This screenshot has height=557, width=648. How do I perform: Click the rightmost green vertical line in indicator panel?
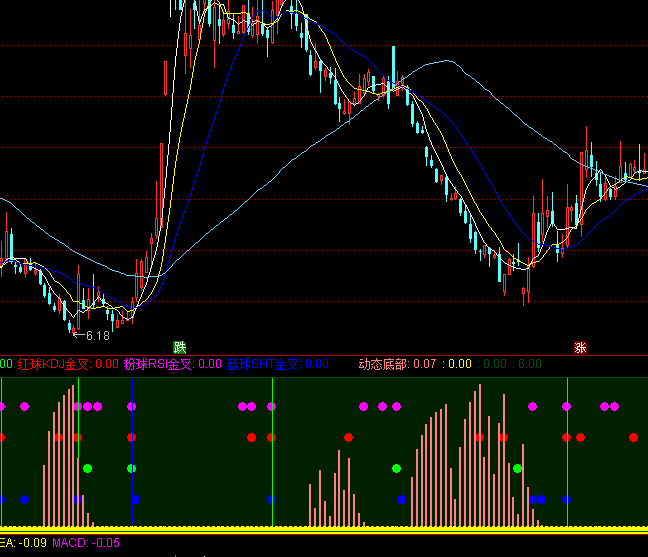coord(567,450)
